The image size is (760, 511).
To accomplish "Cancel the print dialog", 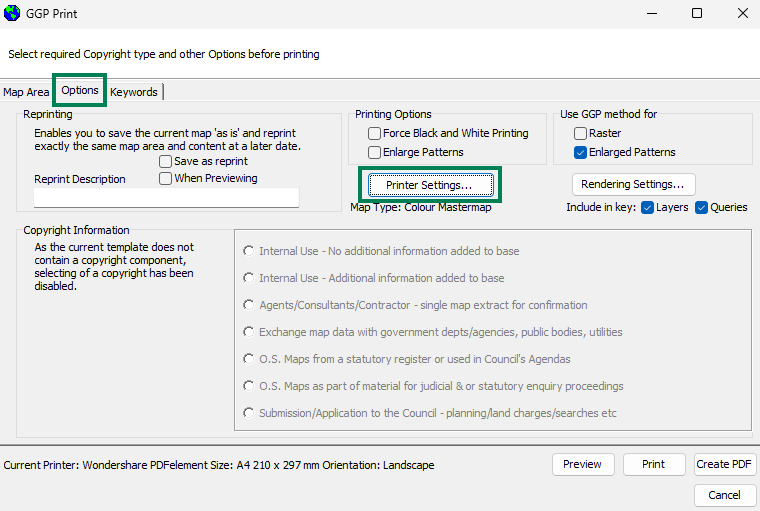I will [725, 495].
